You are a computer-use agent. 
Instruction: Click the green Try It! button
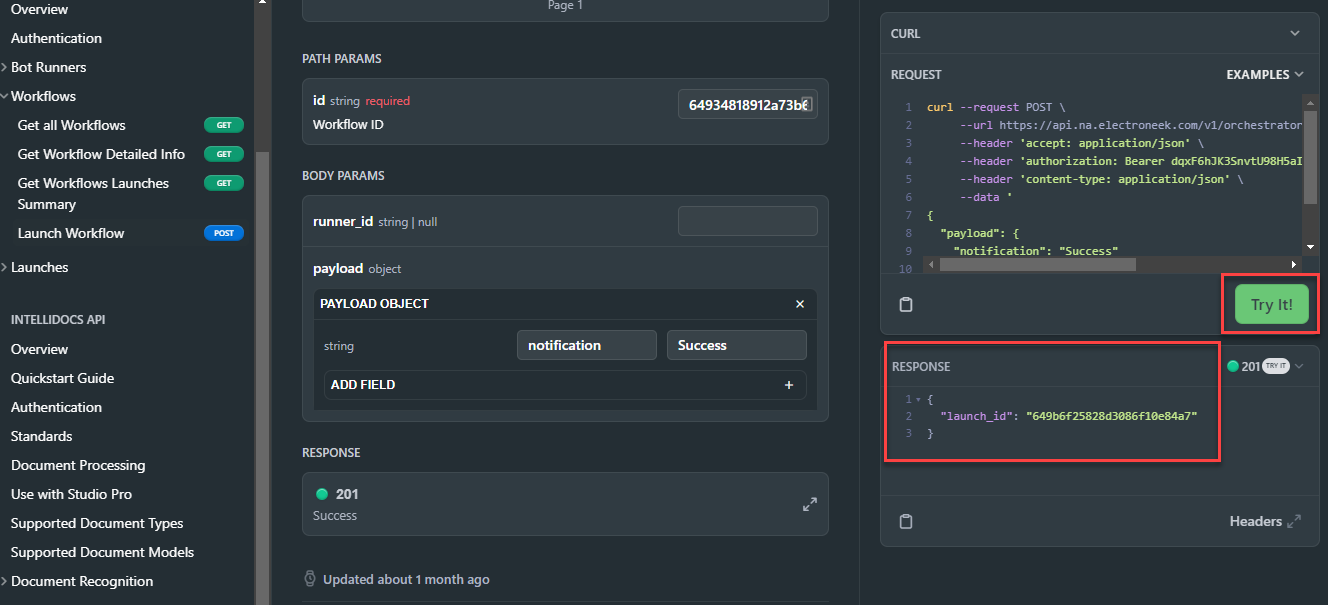pyautogui.click(x=1271, y=304)
